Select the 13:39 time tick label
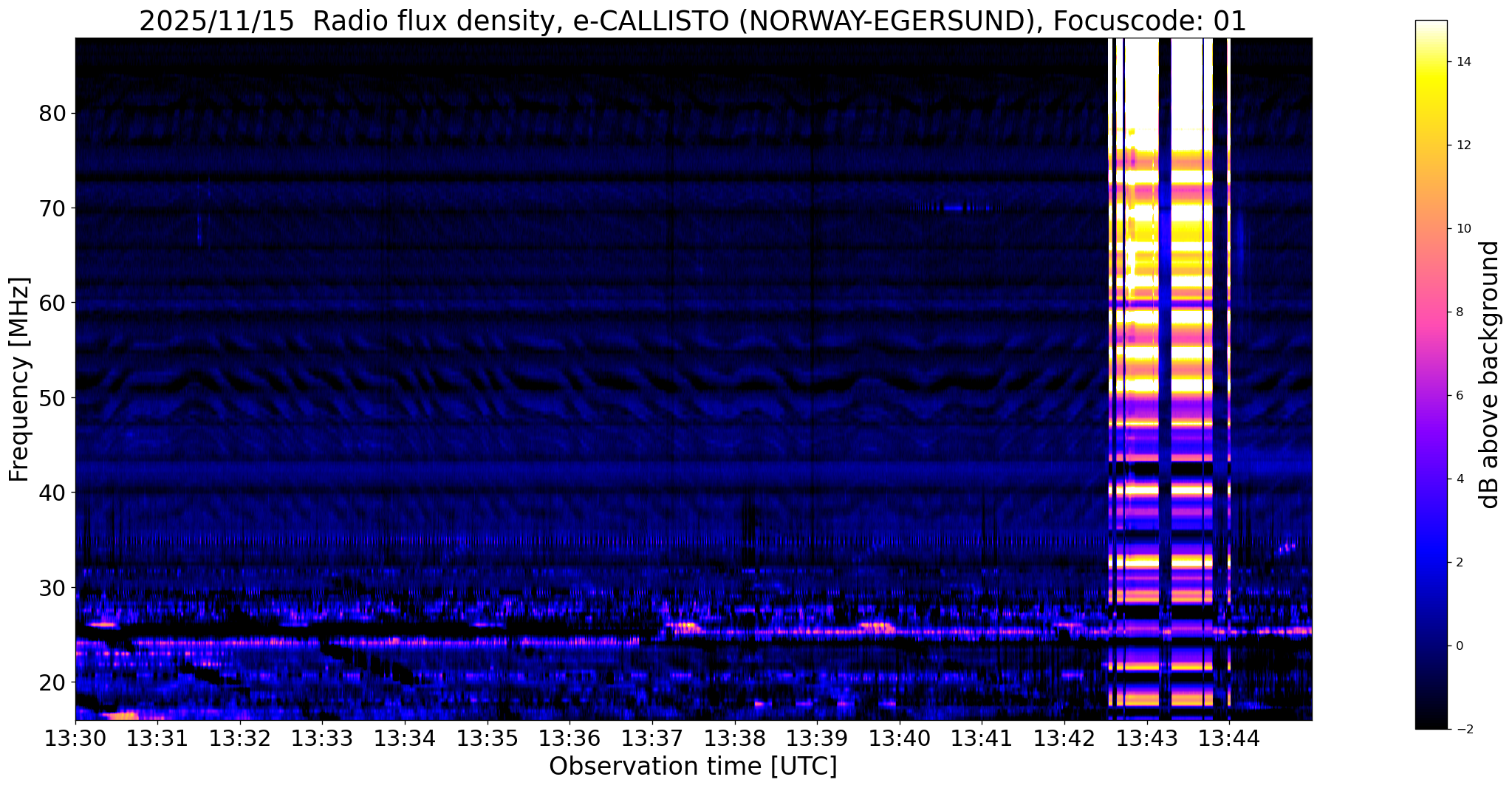 (817, 738)
